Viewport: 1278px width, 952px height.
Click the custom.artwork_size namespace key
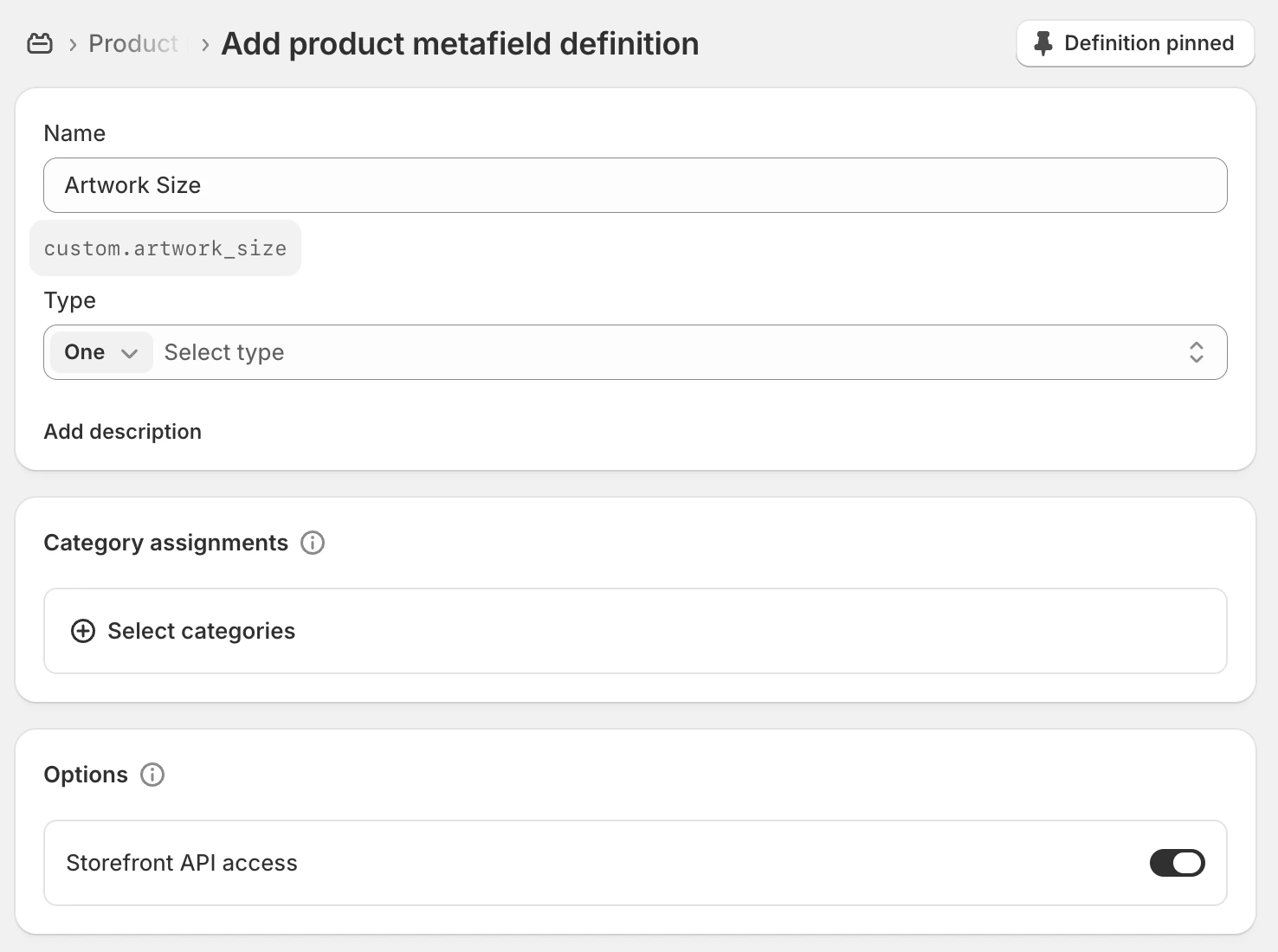[165, 248]
